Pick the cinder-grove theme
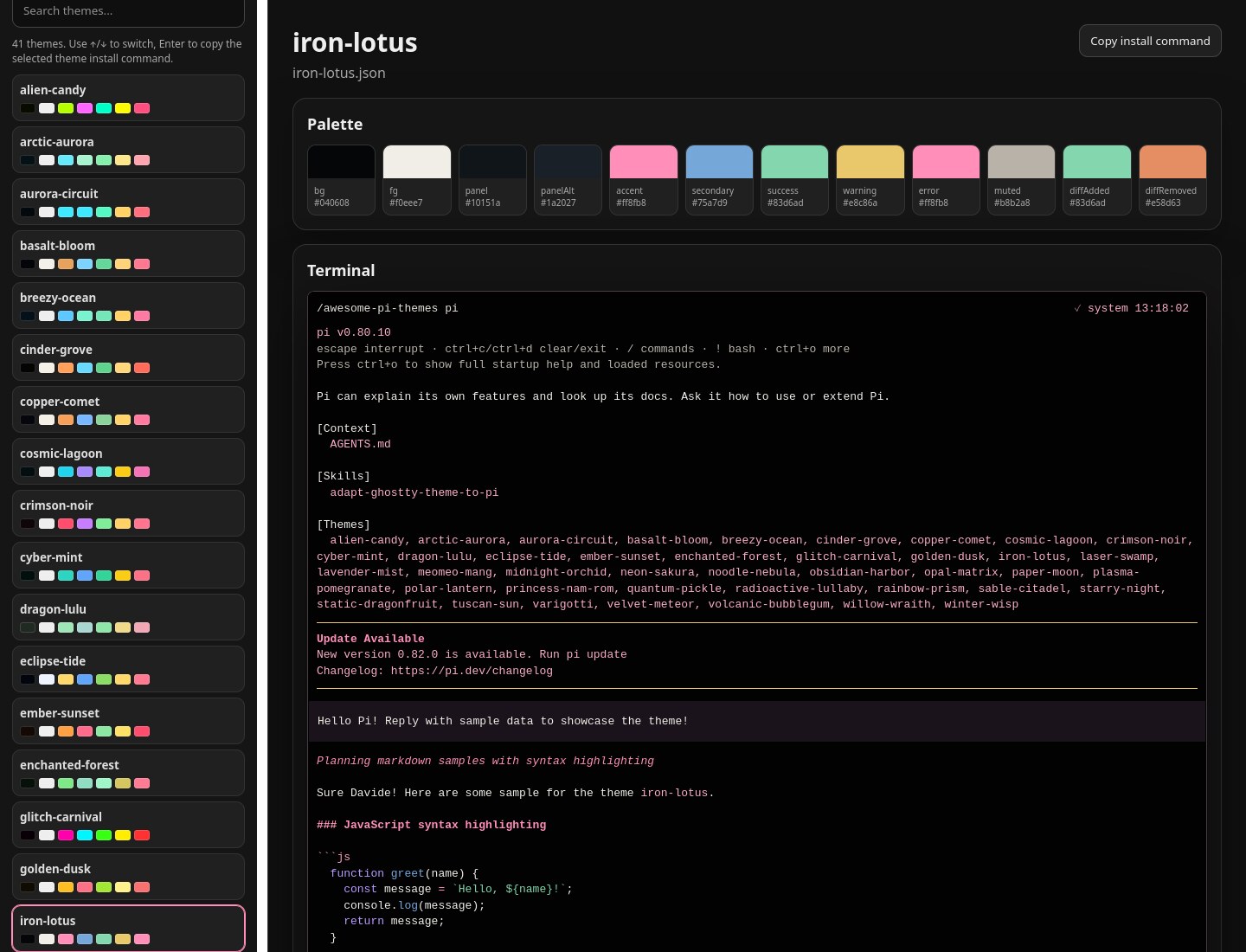Screen dimensions: 1246x952 (x=128, y=357)
